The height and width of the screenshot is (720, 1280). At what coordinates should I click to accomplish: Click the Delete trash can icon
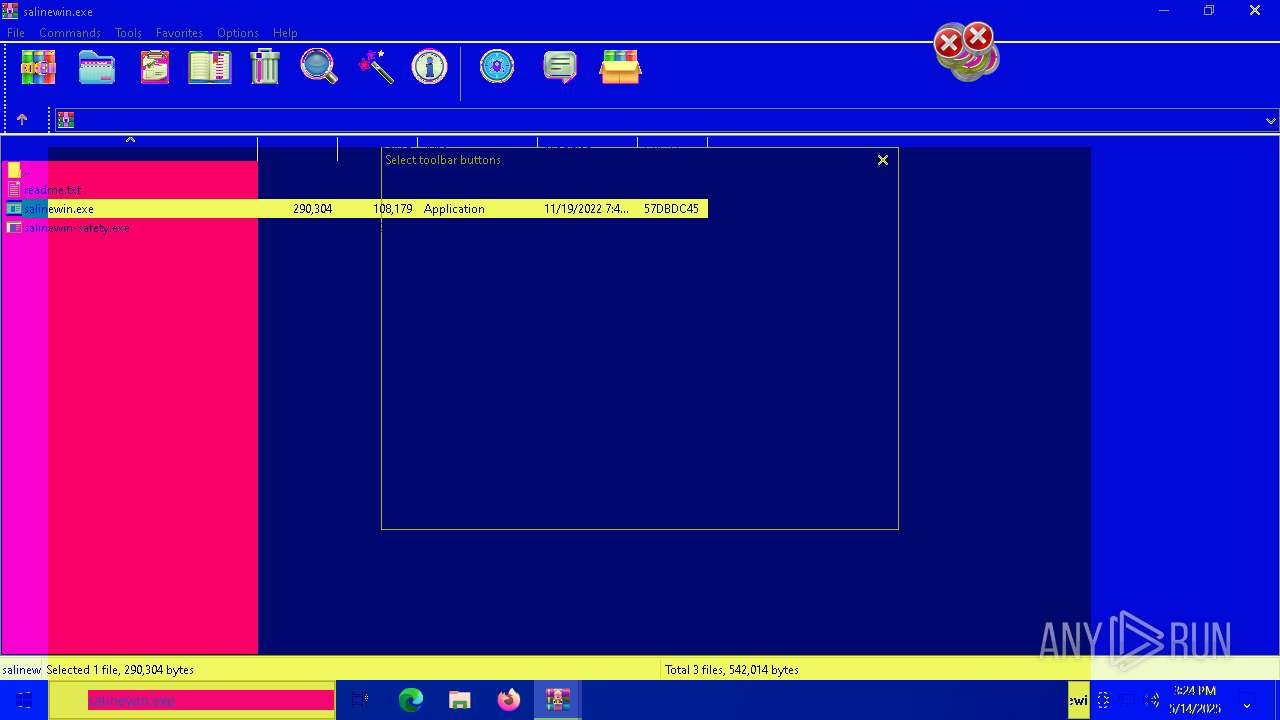point(265,68)
